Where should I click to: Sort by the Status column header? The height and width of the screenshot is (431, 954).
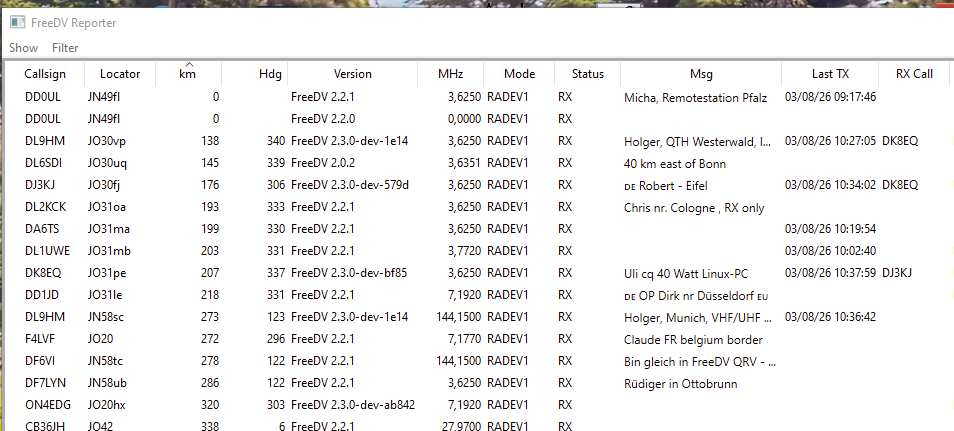[x=588, y=74]
